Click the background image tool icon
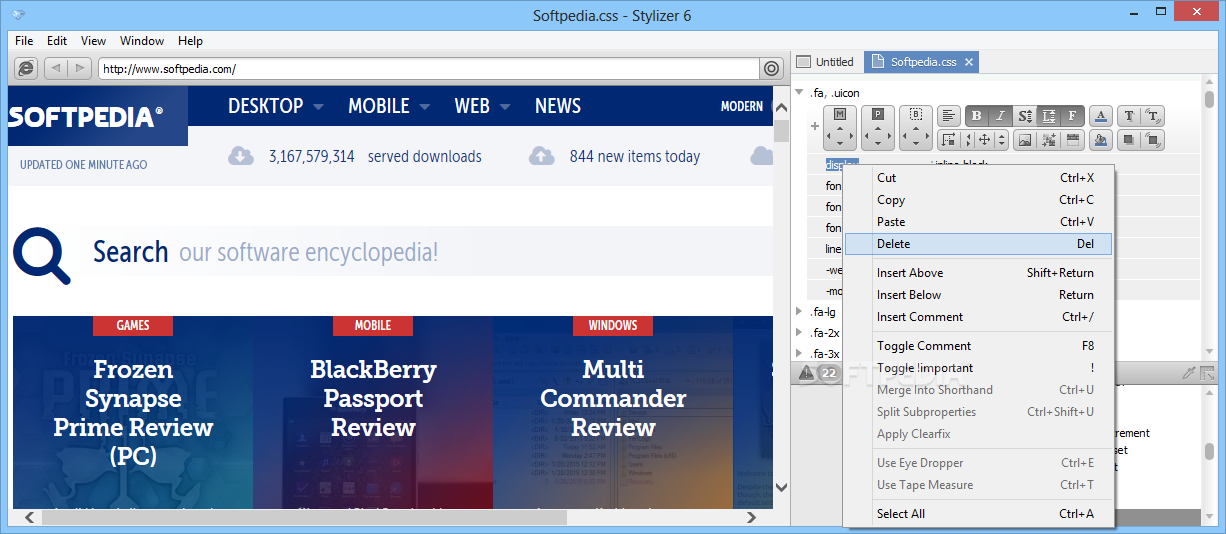The image size is (1226, 534). 1025,140
